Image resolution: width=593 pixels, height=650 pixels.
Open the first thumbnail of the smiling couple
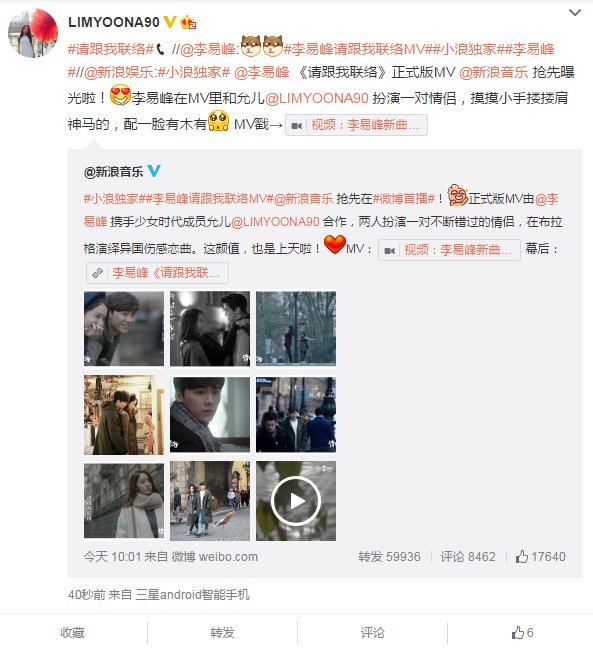click(x=124, y=328)
